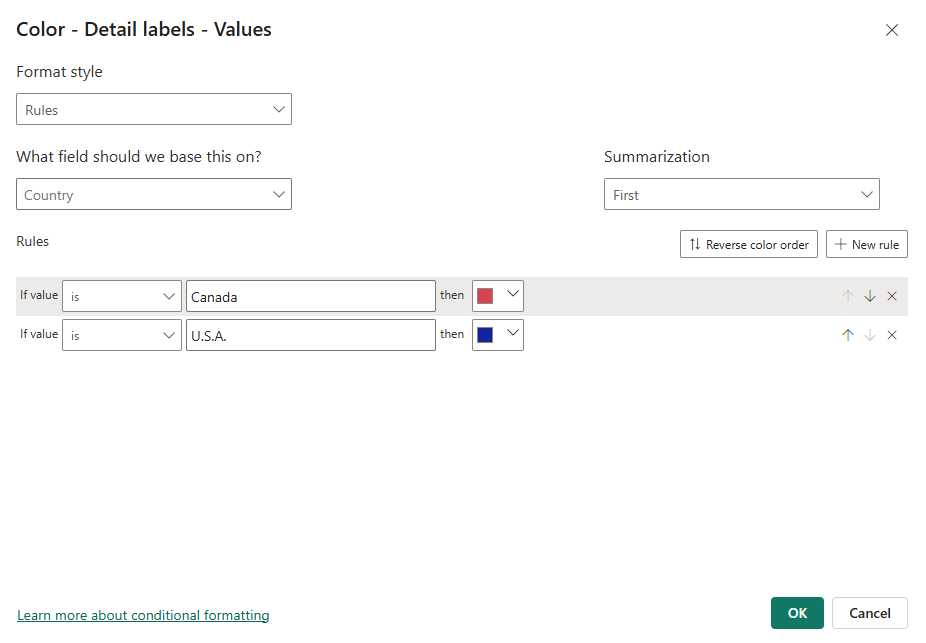The width and height of the screenshot is (926, 643).
Task: Confirm with the OK button
Action: (x=797, y=613)
